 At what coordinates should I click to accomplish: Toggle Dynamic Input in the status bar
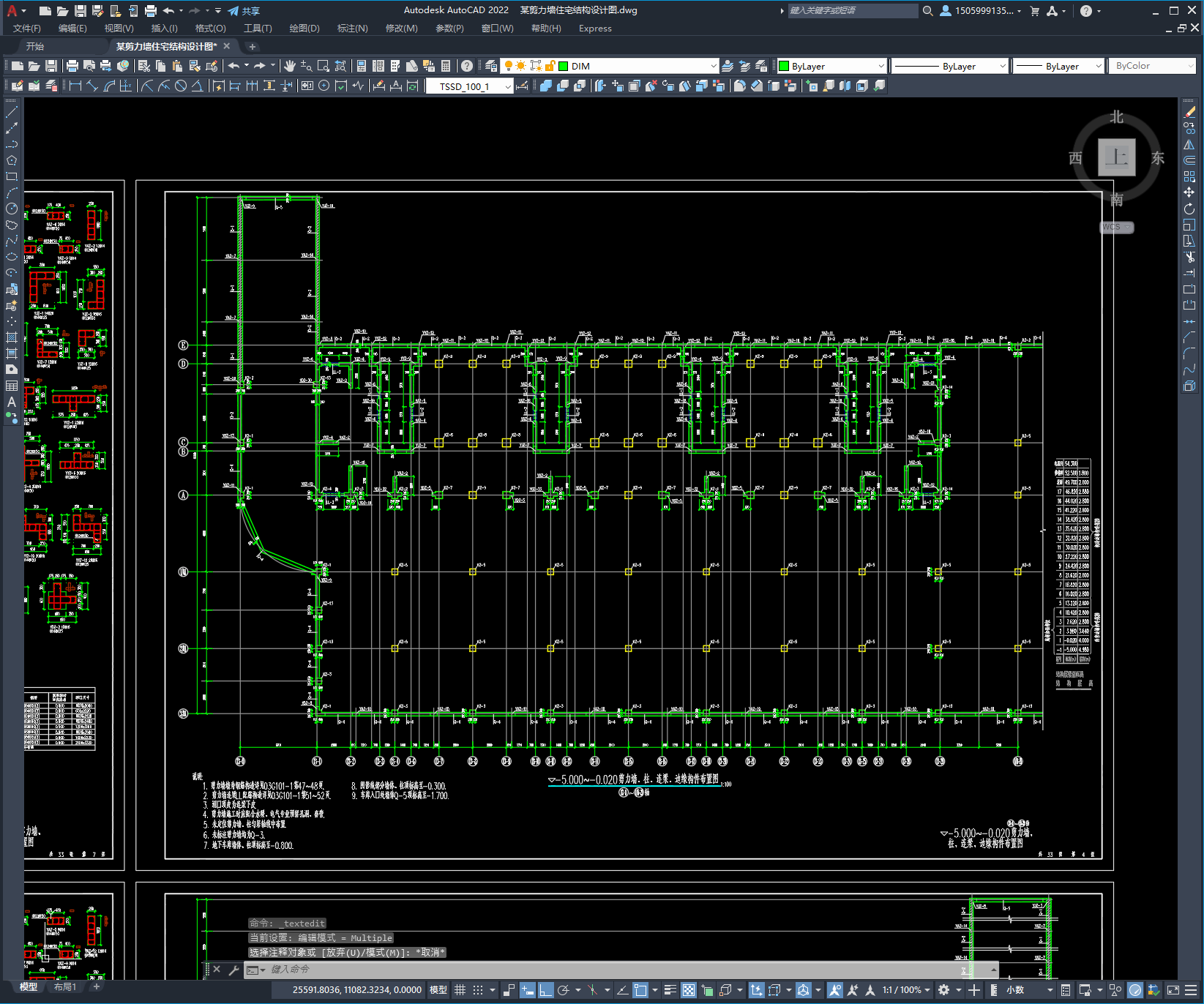[527, 990]
